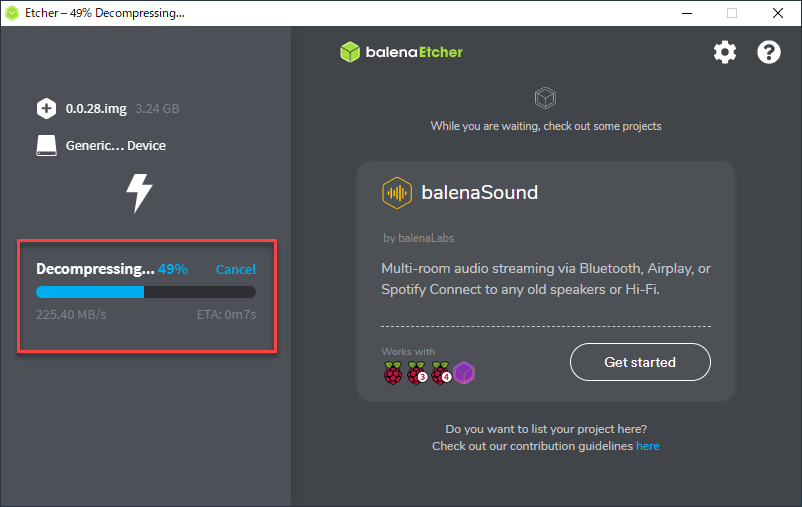Open the contribution guidelines 'here' link
This screenshot has width=802, height=507.
click(648, 446)
